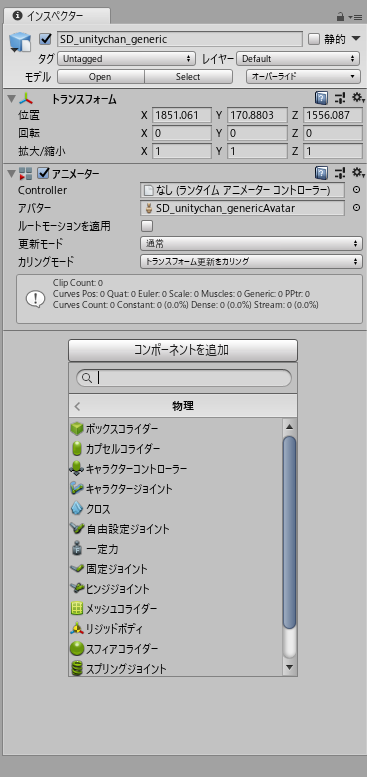Screen dimensions: 367x777
Task: Click Add Component (コンポーネントを追加) button
Action: click(x=182, y=350)
